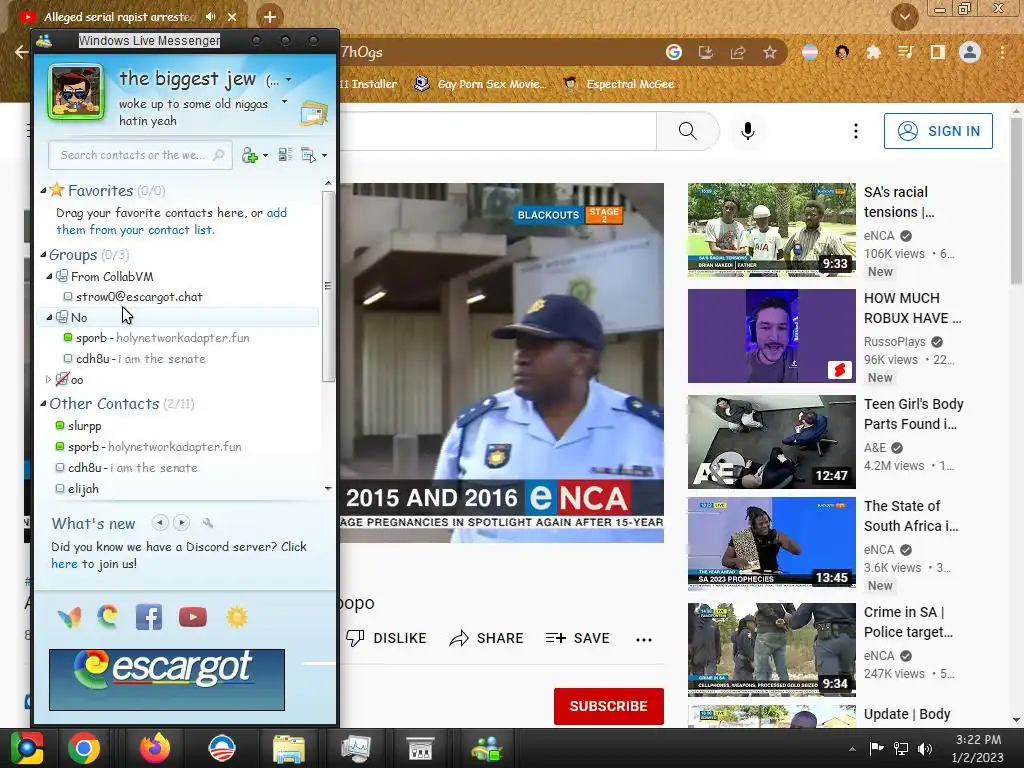Click the volume icon in system tray
1024x768 pixels.
click(925, 748)
